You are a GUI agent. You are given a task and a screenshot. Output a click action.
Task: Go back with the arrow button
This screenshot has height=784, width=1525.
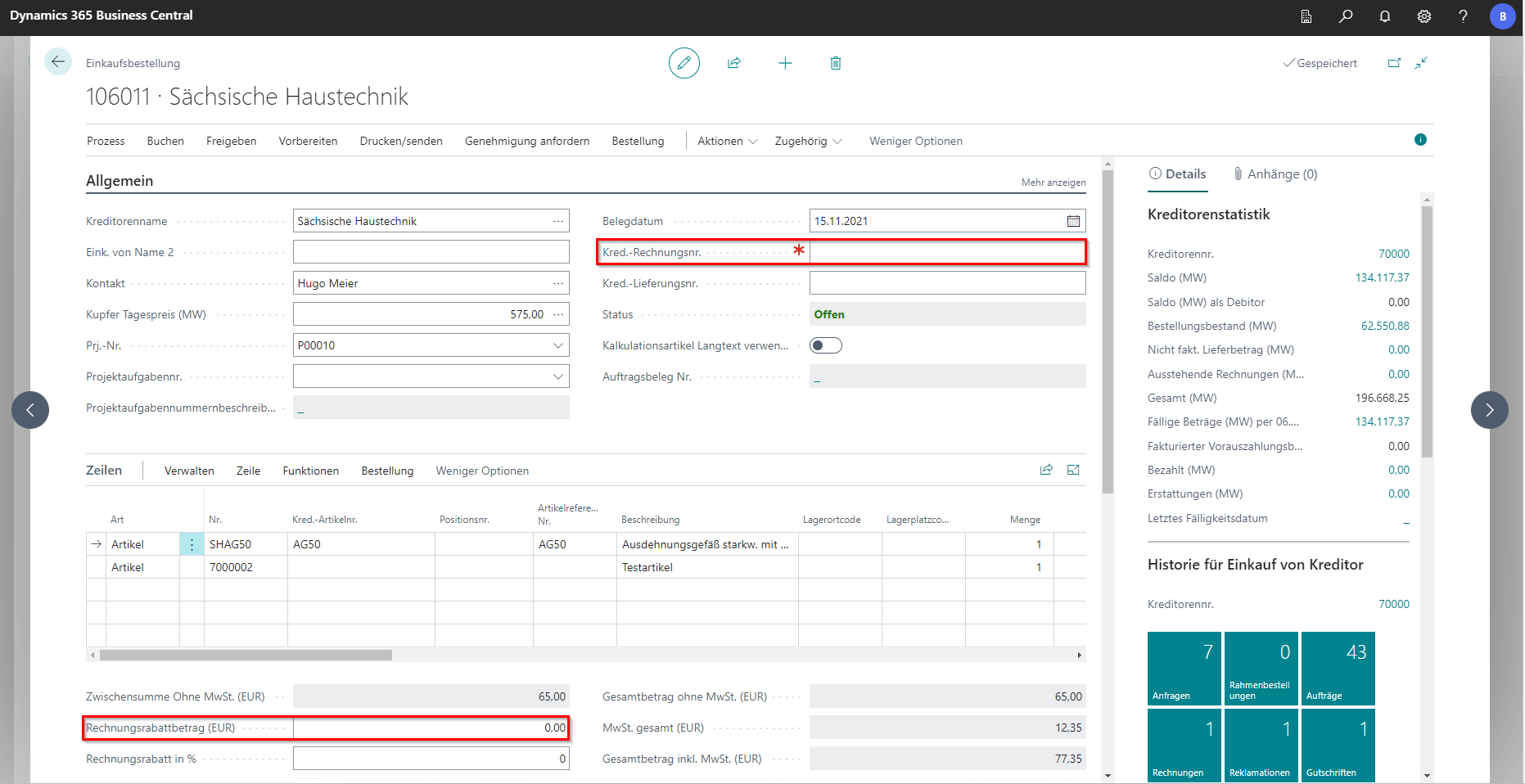[58, 62]
